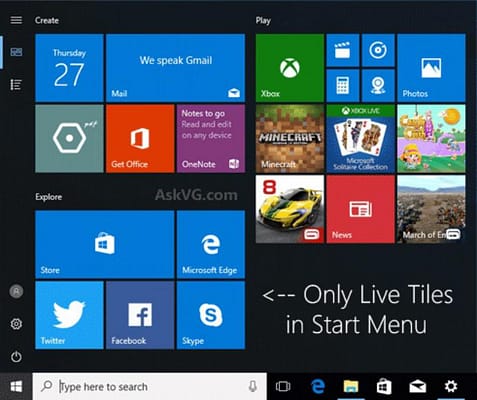
Task: Open the Photos tile
Action: coord(431,68)
